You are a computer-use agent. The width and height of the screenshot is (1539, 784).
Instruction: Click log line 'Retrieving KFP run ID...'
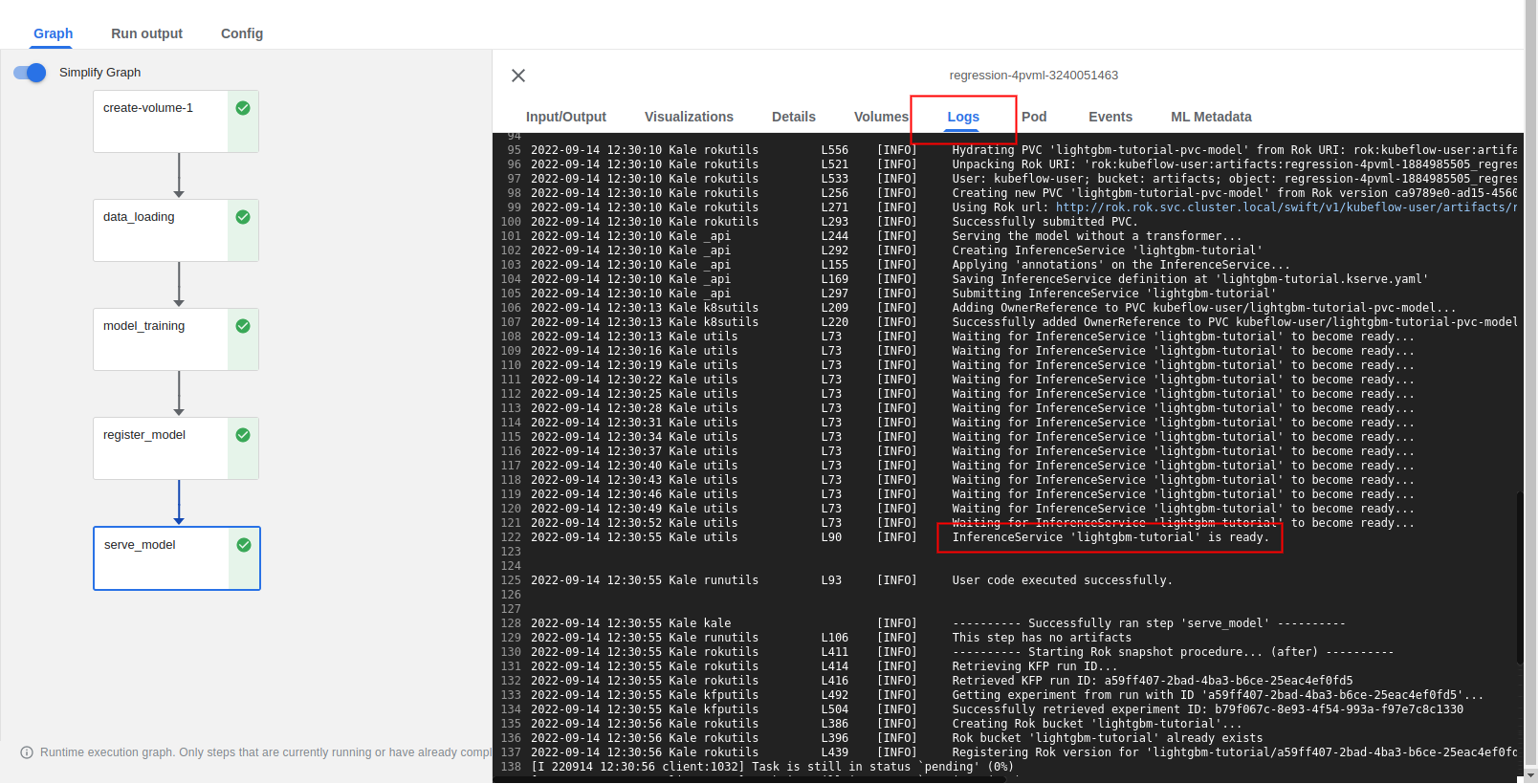pos(1035,666)
